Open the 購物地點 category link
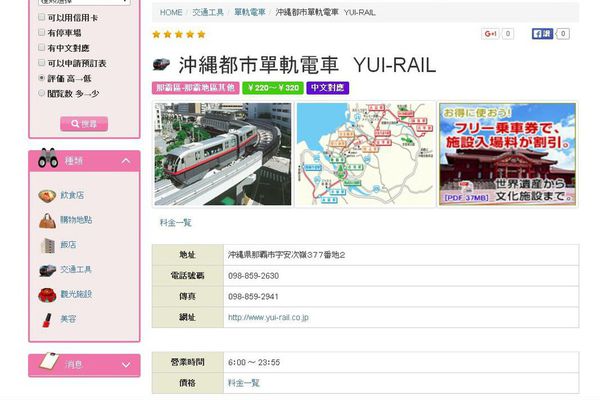This screenshot has height=400, width=600. [x=76, y=220]
